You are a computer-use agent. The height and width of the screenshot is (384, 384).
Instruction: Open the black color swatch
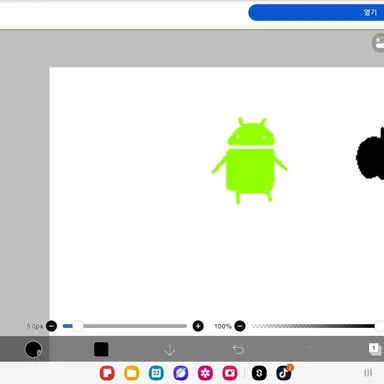(x=101, y=349)
